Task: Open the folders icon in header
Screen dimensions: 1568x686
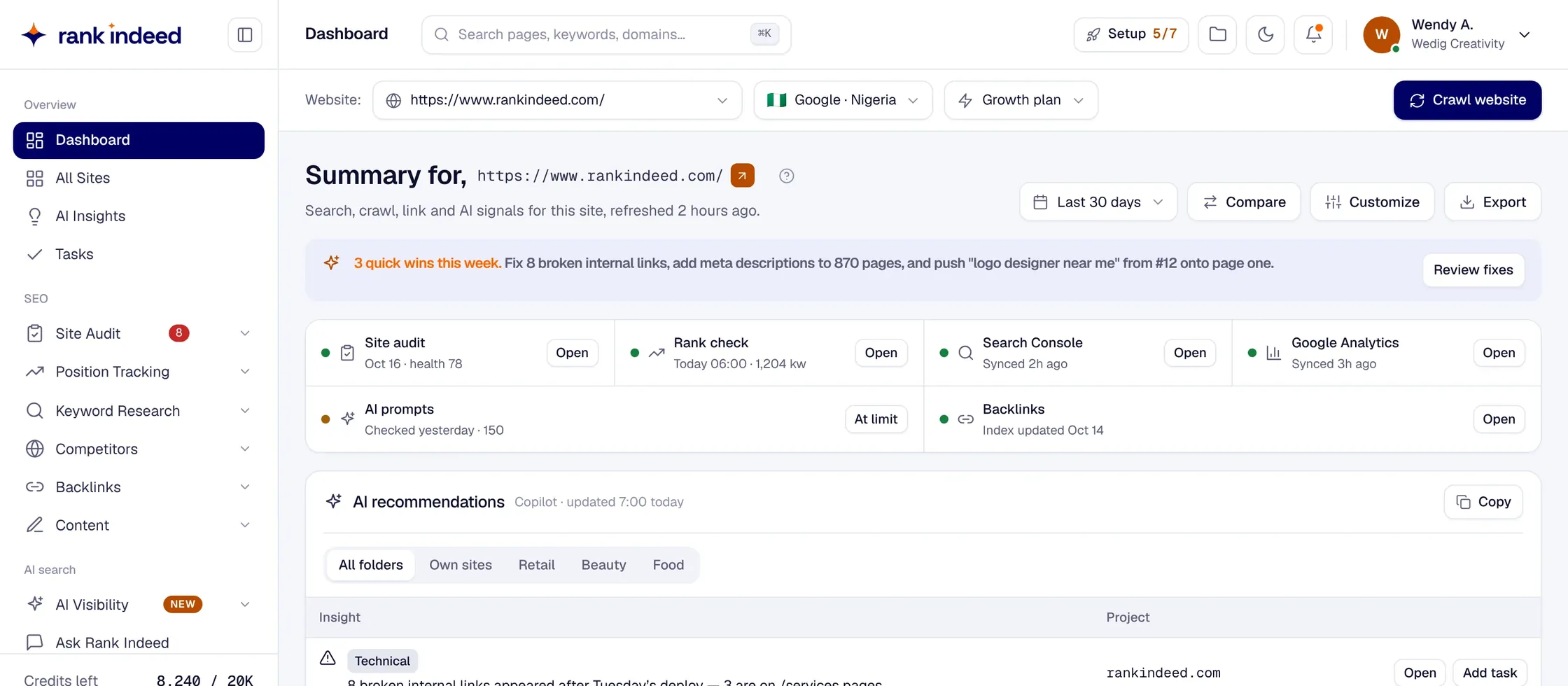Action: [1217, 34]
